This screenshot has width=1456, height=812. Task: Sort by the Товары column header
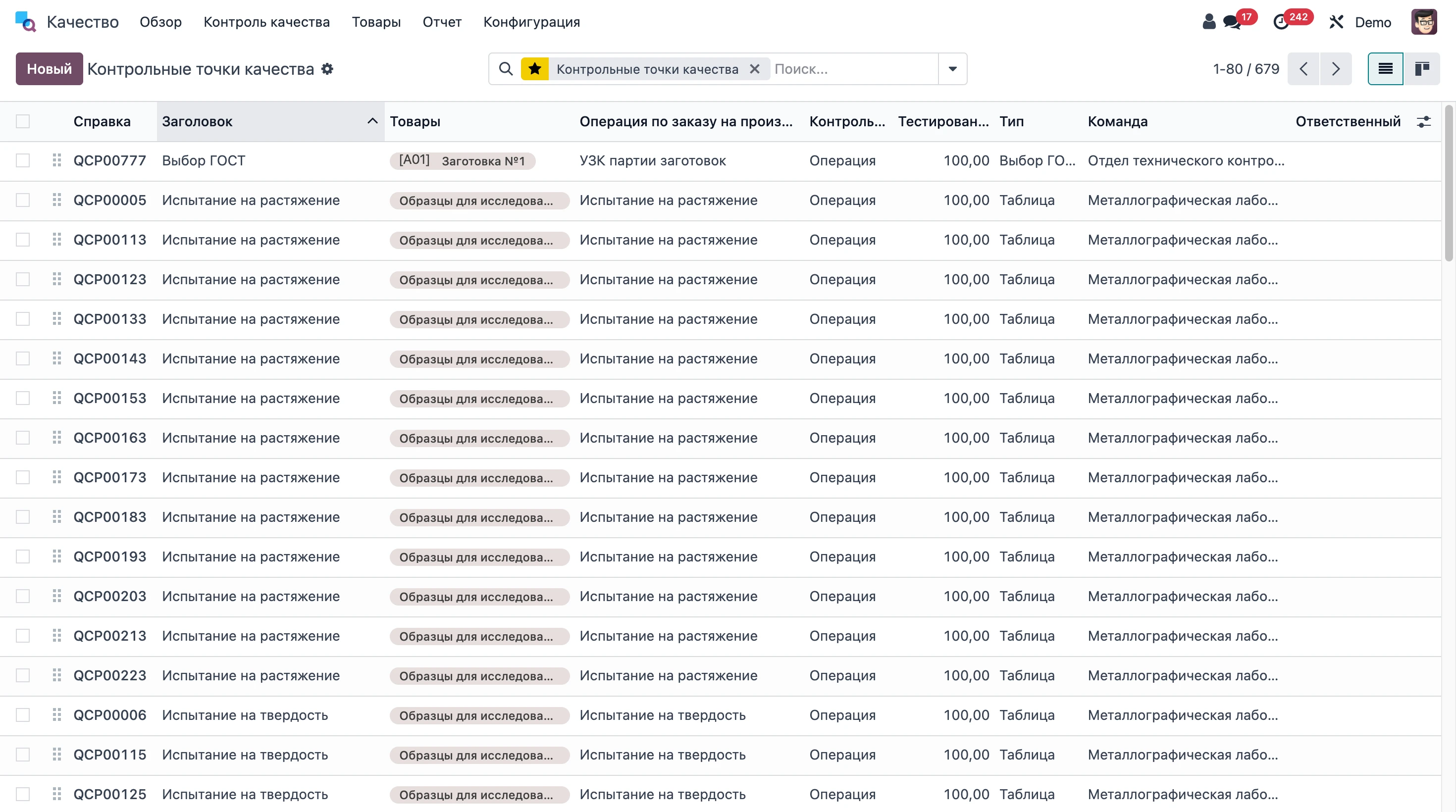(415, 121)
